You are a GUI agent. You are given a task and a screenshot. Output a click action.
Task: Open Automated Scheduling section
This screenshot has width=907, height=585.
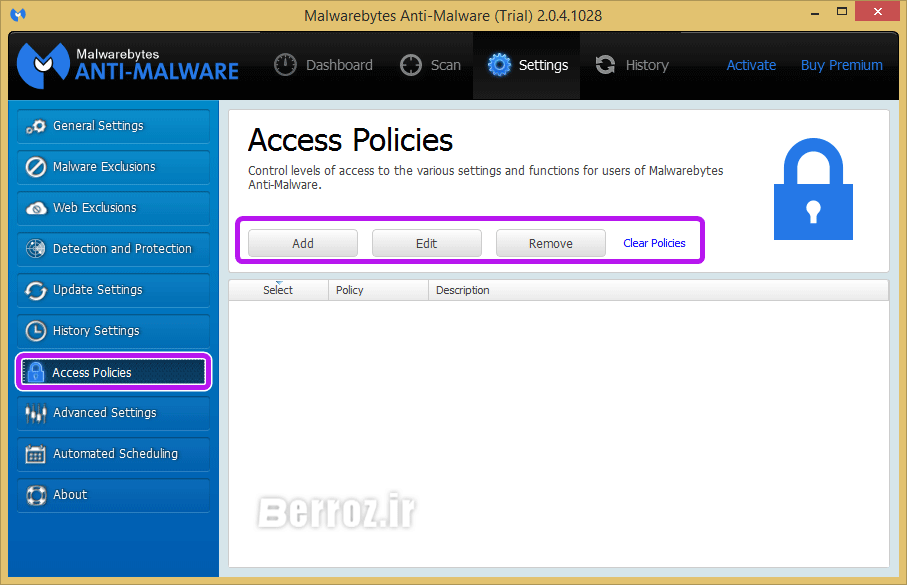tap(113, 454)
